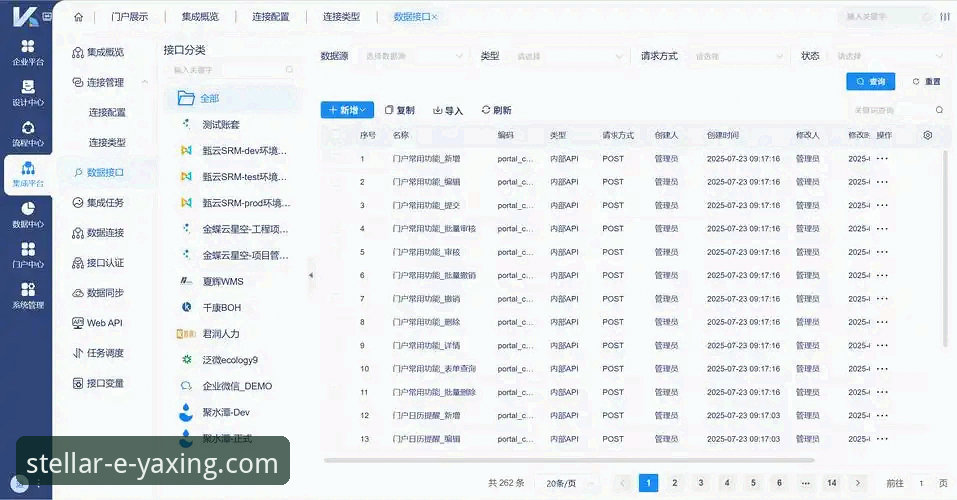Switch to 连接配置 tab
957x500 pixels.
tap(271, 17)
